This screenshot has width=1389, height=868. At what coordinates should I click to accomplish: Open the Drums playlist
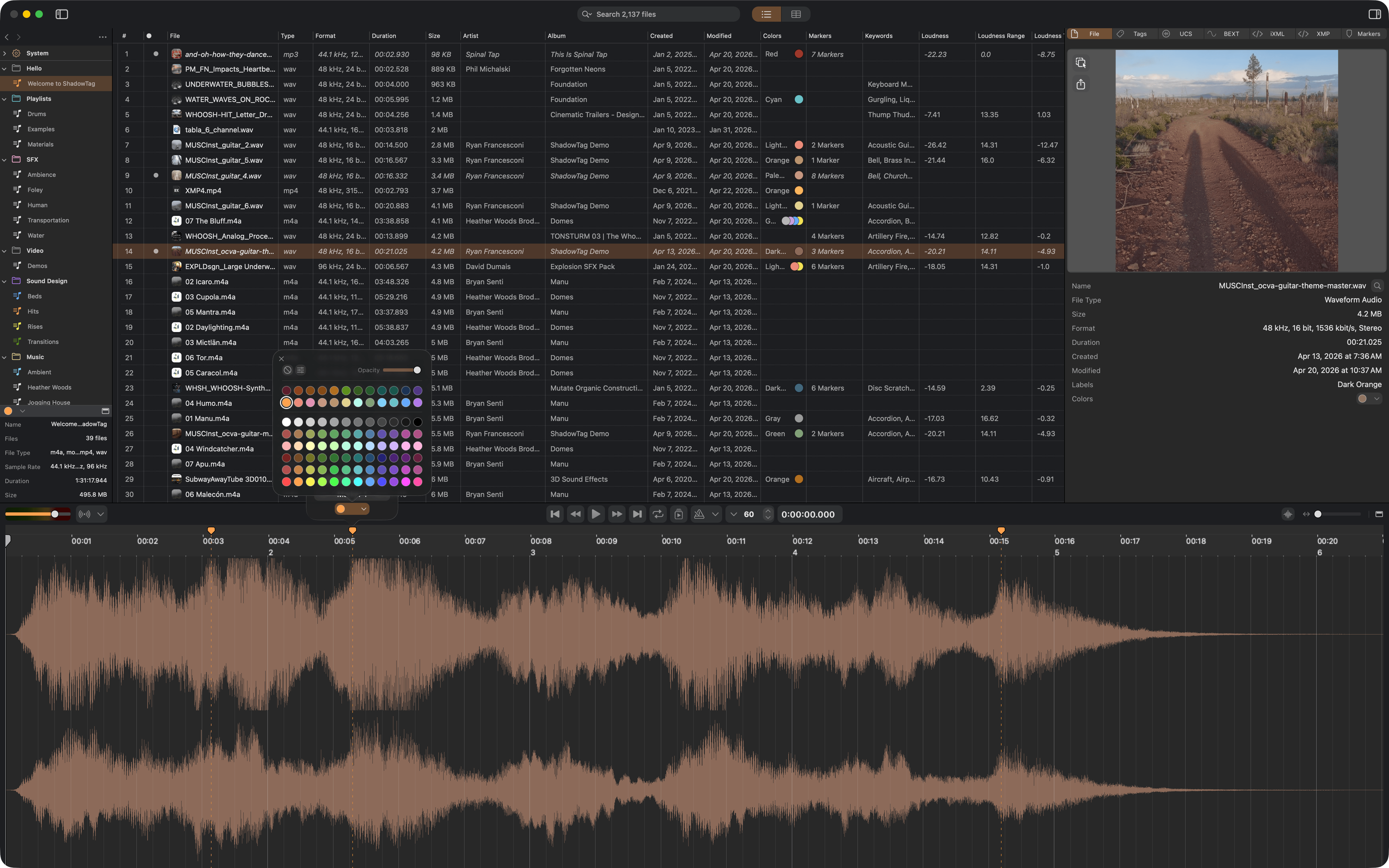pyautogui.click(x=37, y=114)
